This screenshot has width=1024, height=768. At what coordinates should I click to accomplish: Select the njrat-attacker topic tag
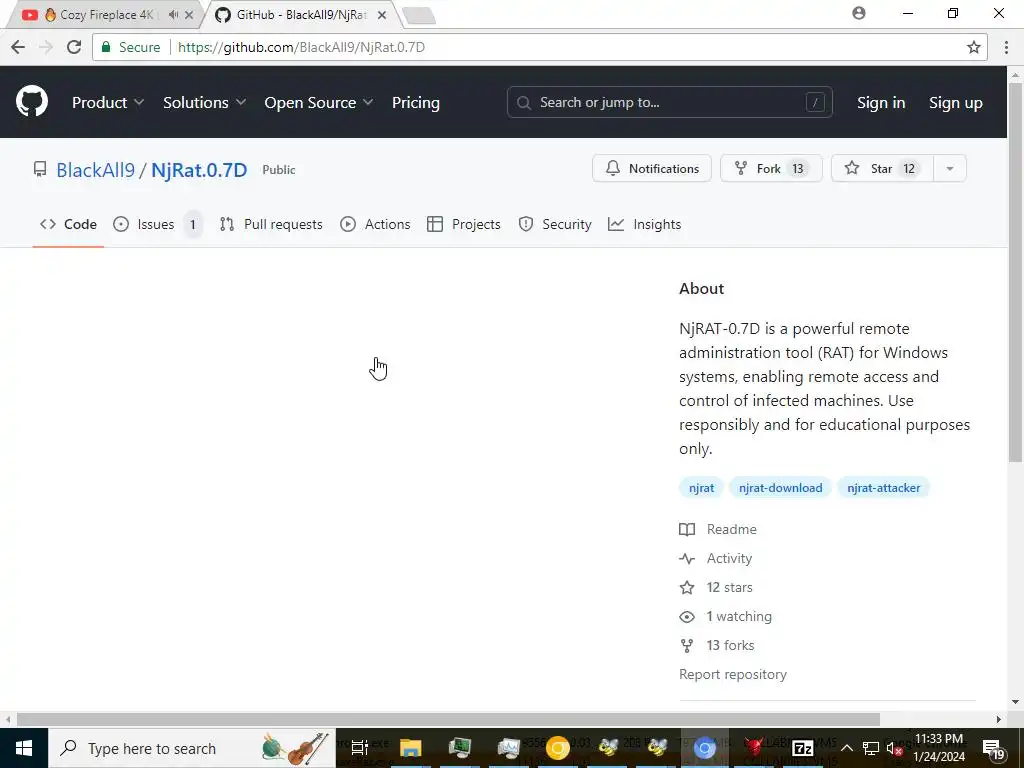coord(884,488)
